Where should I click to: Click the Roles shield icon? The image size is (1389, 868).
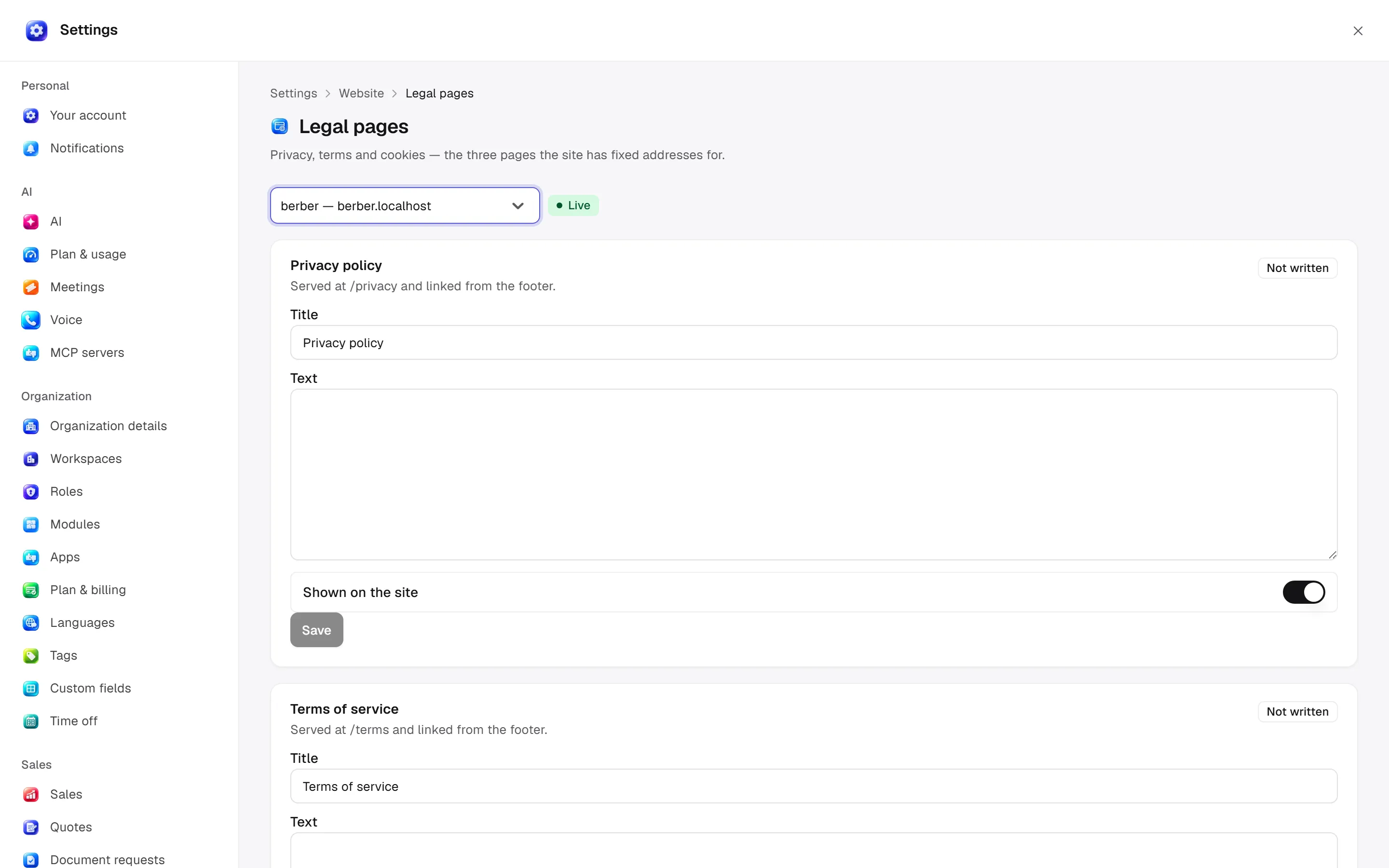[31, 491]
